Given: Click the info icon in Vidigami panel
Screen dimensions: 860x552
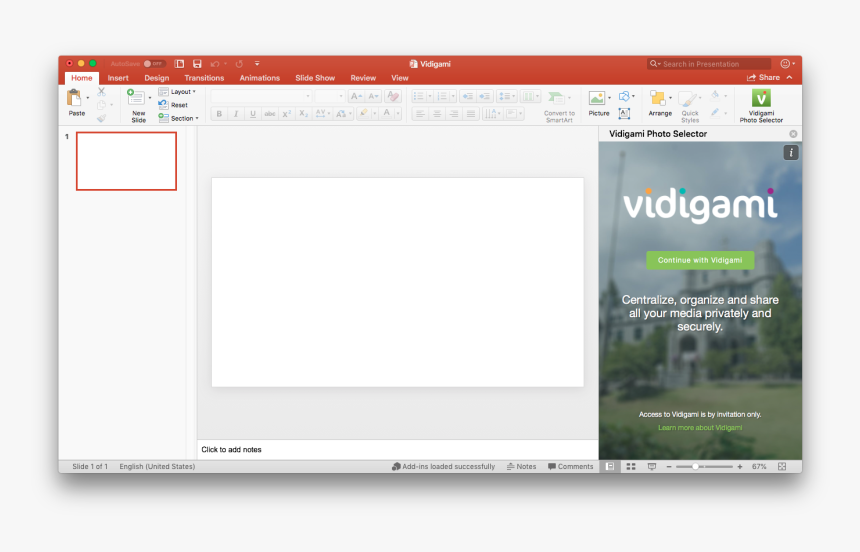Looking at the screenshot, I should pos(790,153).
